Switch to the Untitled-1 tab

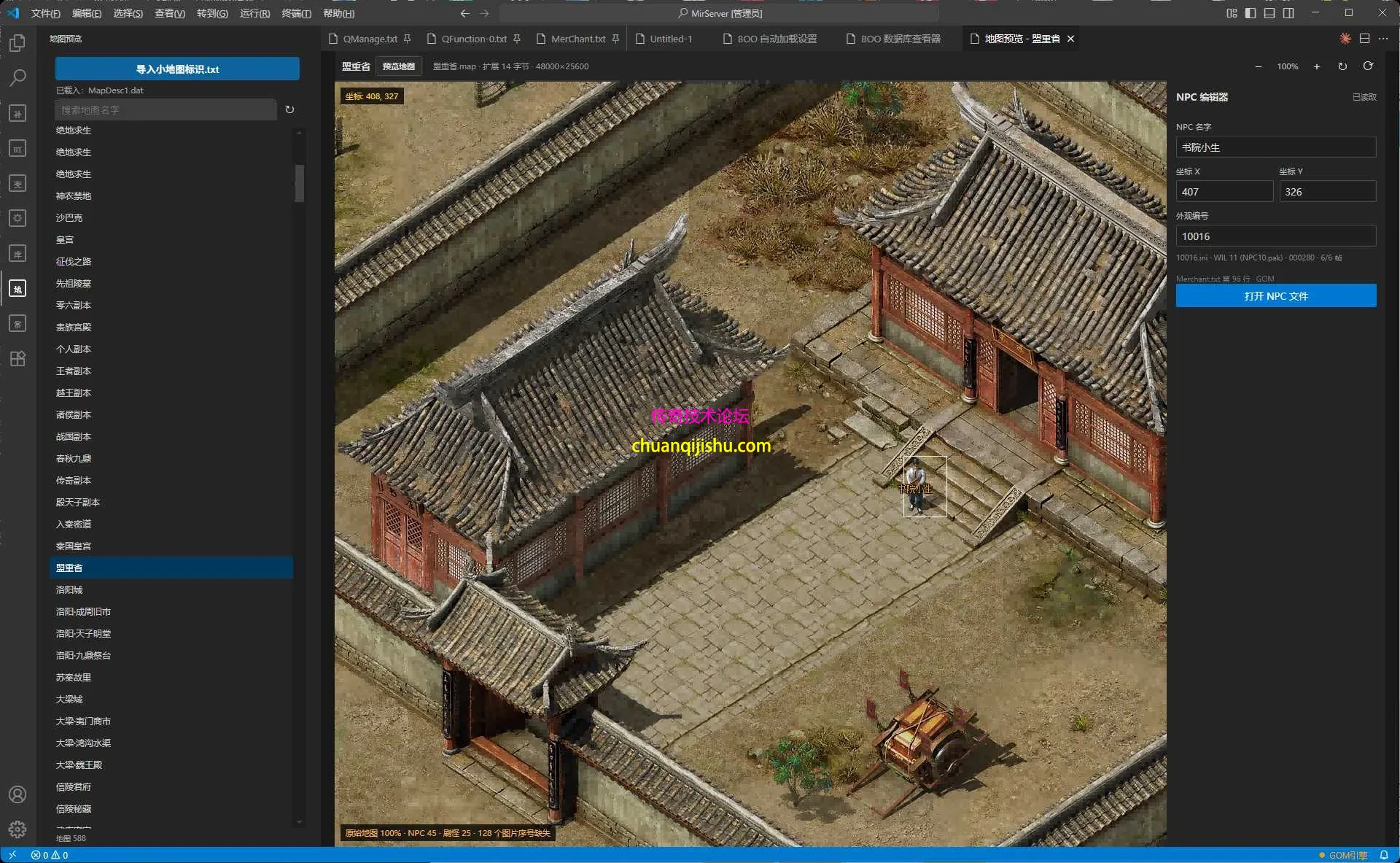point(671,39)
